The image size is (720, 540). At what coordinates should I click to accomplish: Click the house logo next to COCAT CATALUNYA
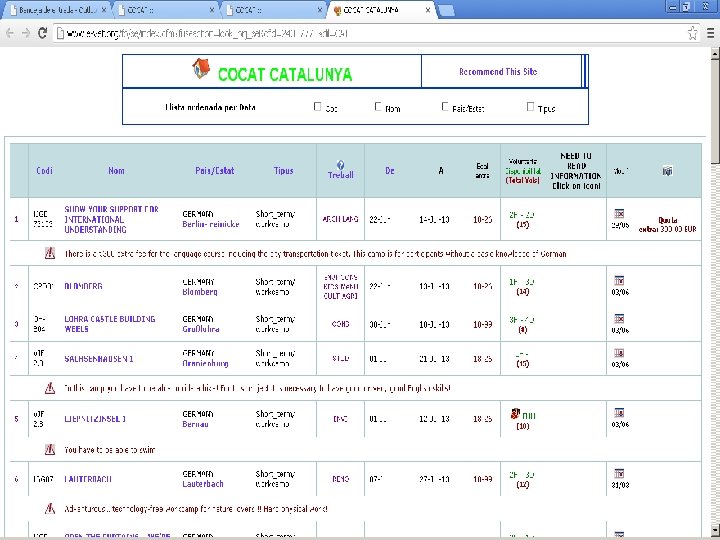pos(201,68)
